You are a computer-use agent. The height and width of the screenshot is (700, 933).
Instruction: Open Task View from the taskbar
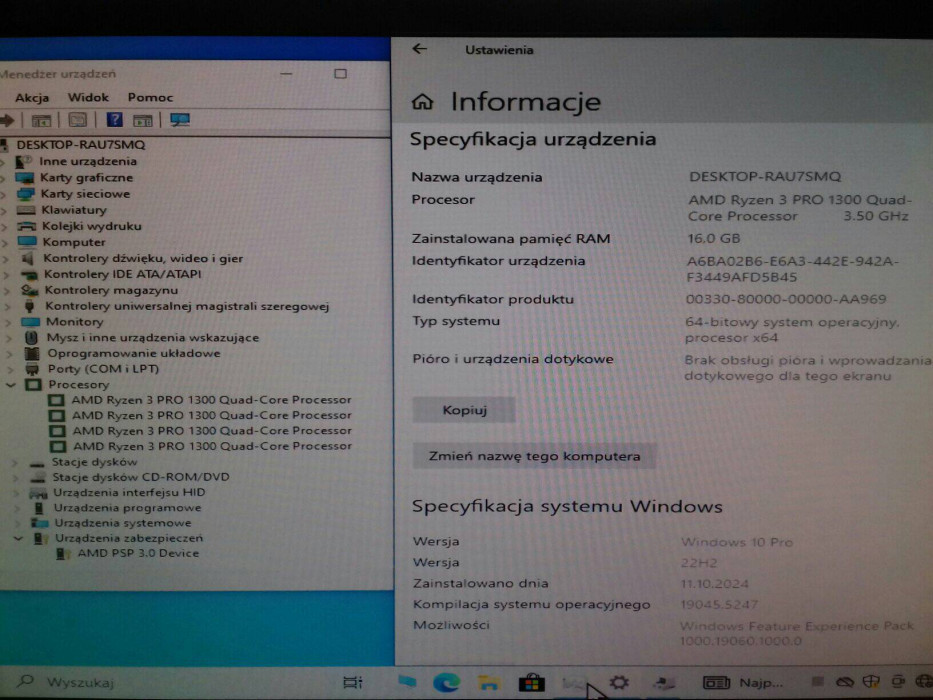click(x=353, y=682)
